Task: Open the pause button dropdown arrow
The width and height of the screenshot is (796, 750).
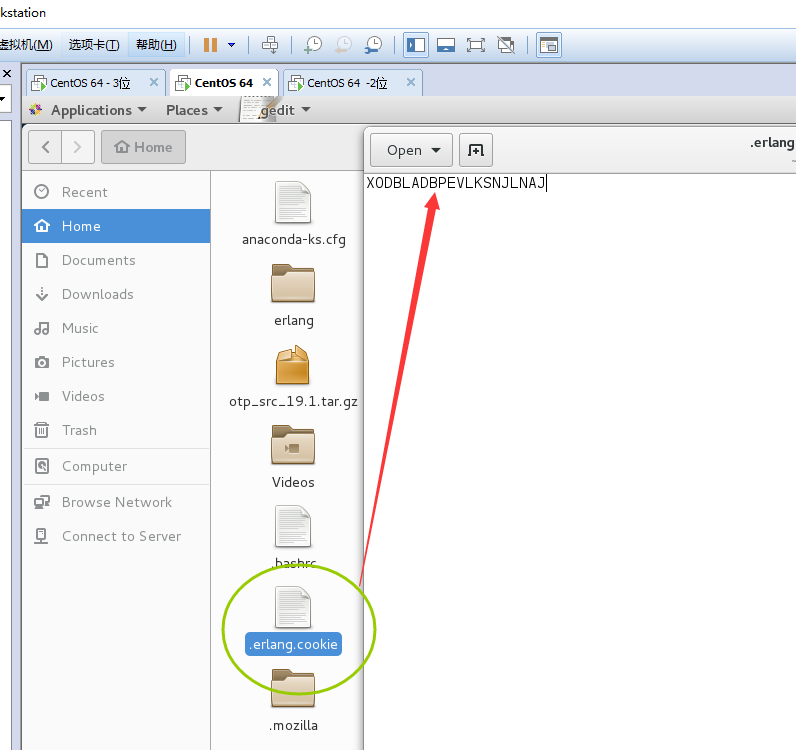Action: 231,45
